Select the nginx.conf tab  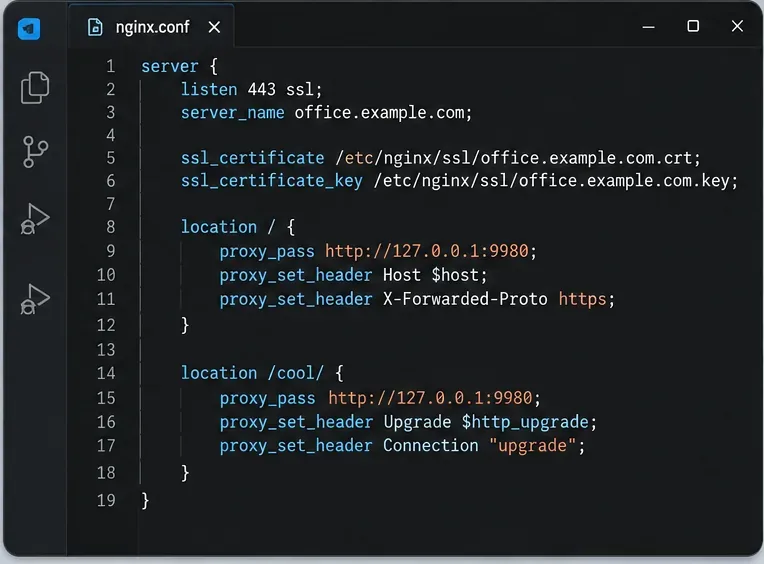pyautogui.click(x=152, y=26)
